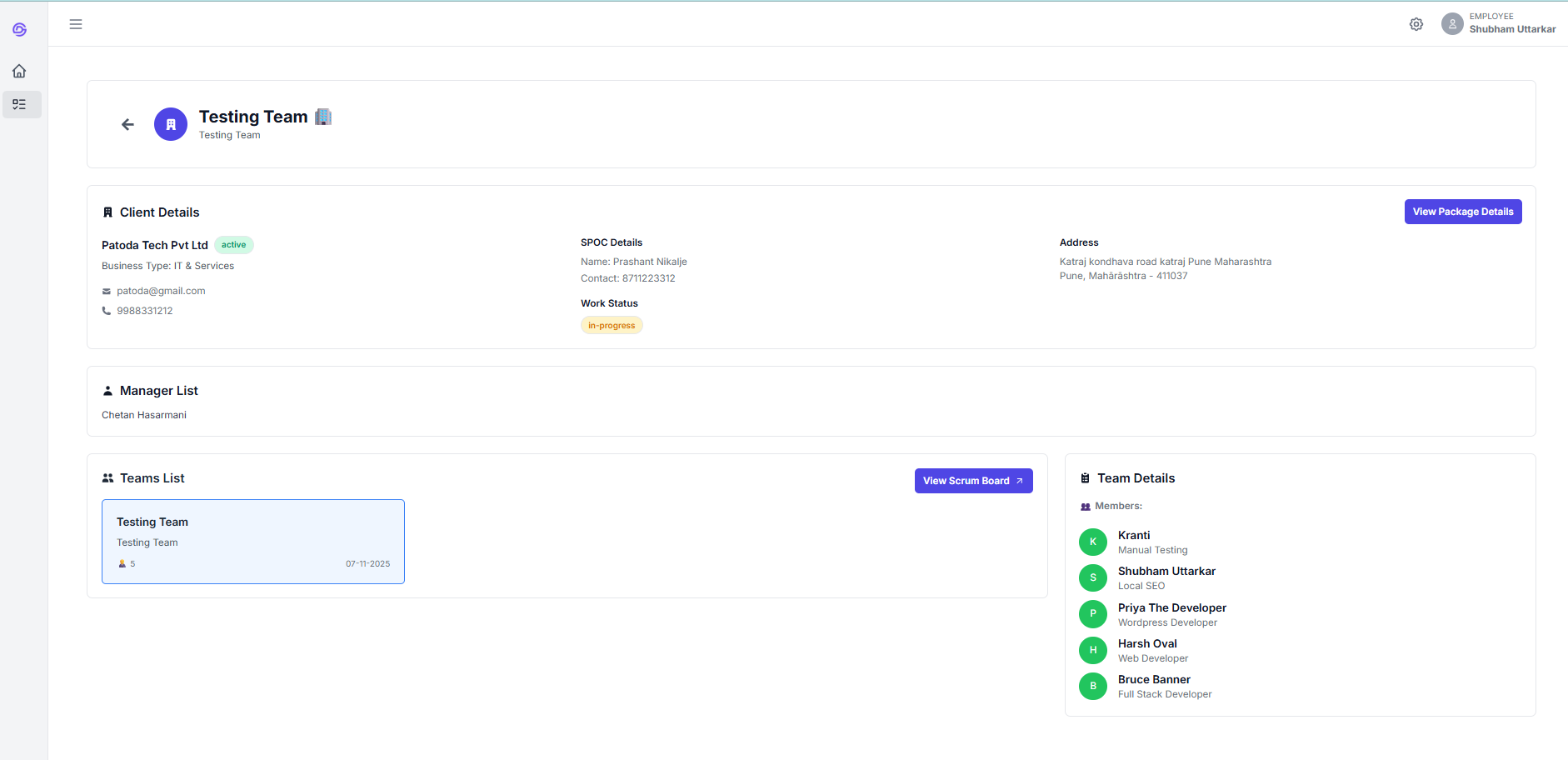Select manager Chetan Hasarmani
Viewport: 1568px width, 760px height.
click(144, 415)
